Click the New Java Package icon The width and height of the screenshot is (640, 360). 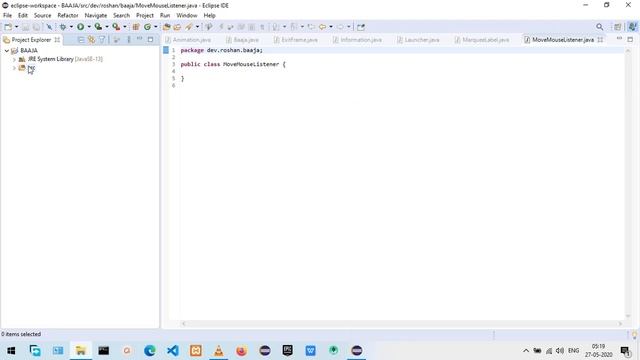(136, 27)
